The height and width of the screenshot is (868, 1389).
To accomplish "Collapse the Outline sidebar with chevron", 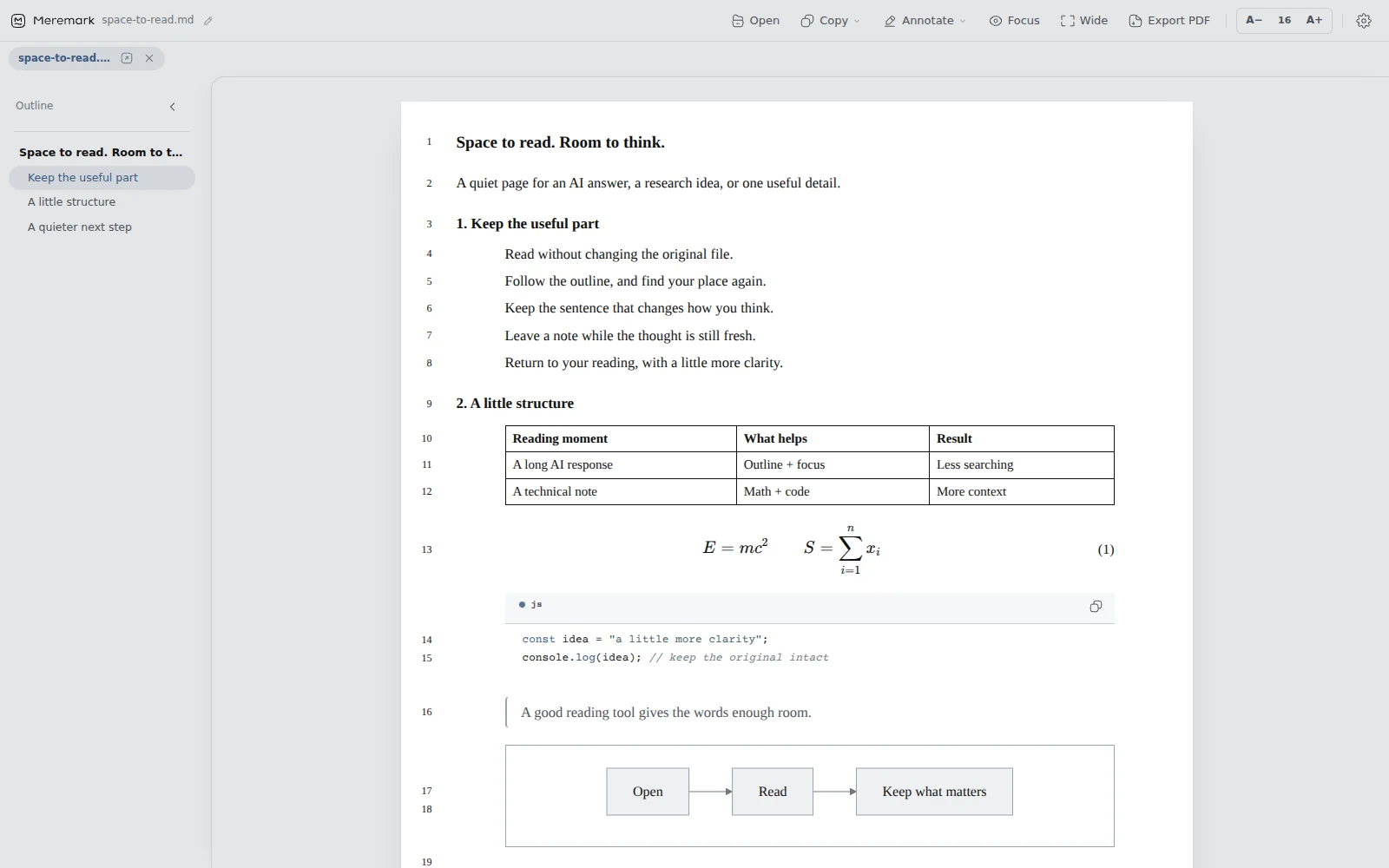I will point(172,106).
